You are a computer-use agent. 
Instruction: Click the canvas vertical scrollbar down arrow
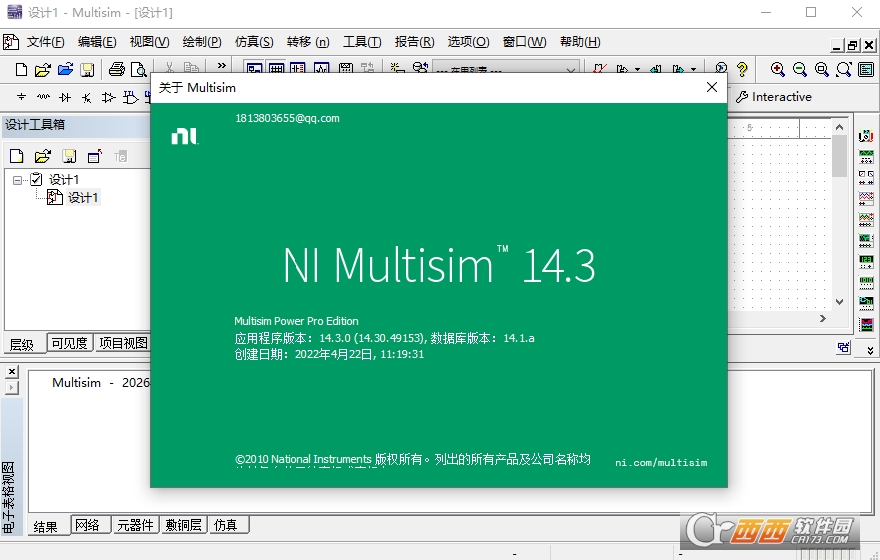[840, 302]
